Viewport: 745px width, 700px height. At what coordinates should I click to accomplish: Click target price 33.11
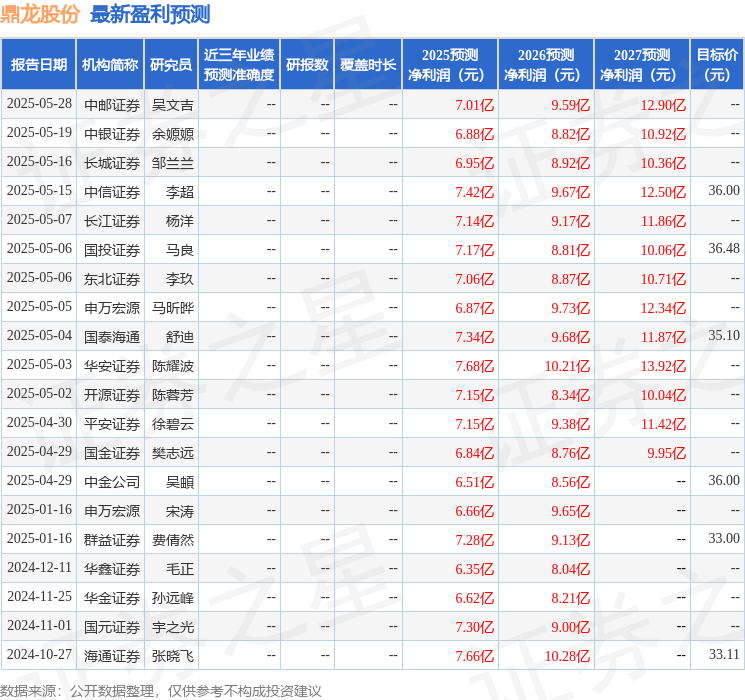coord(724,654)
